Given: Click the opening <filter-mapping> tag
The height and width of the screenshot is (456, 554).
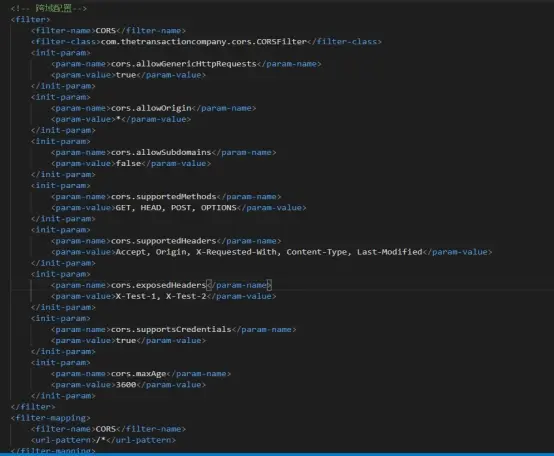Looking at the screenshot, I should pos(51,418).
